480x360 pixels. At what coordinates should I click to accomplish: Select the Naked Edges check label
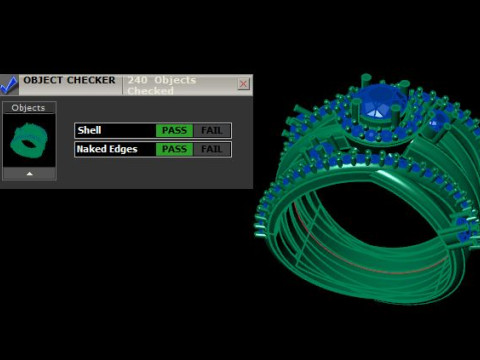point(107,149)
